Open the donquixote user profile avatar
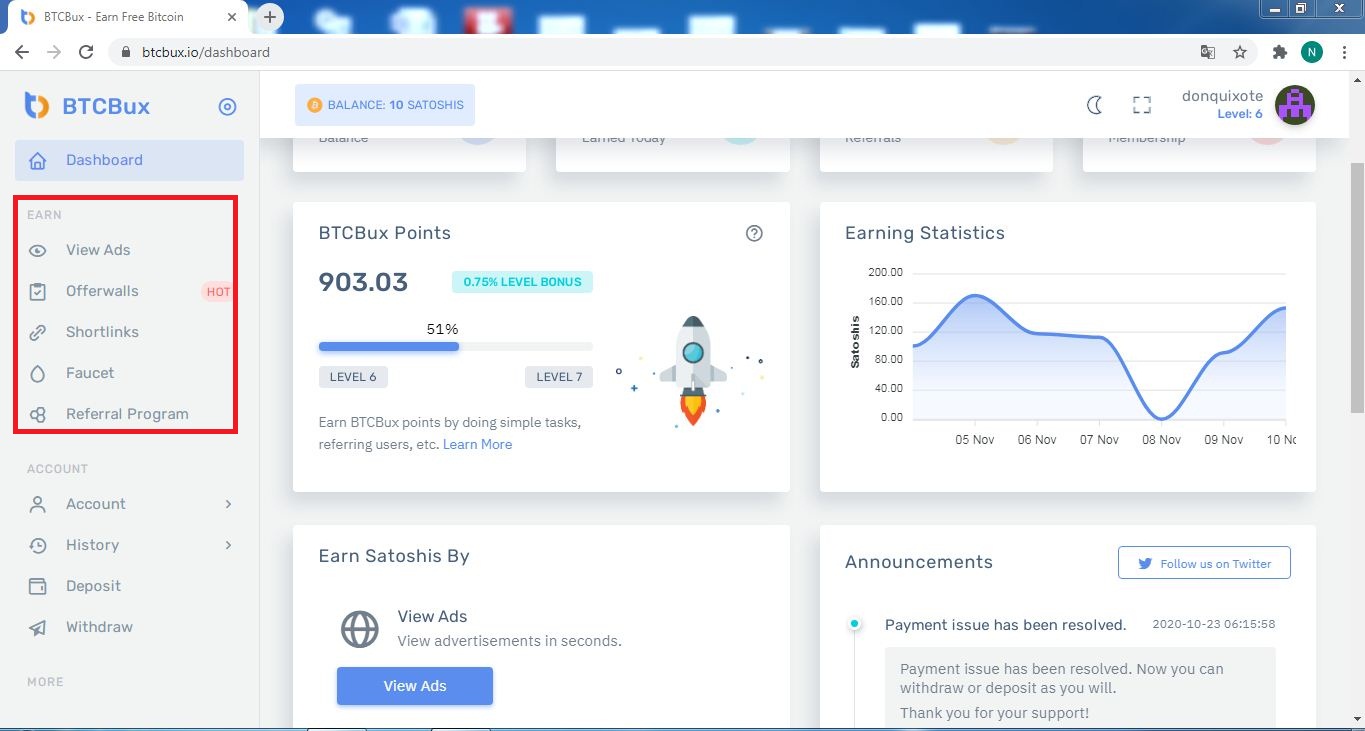 (x=1295, y=105)
